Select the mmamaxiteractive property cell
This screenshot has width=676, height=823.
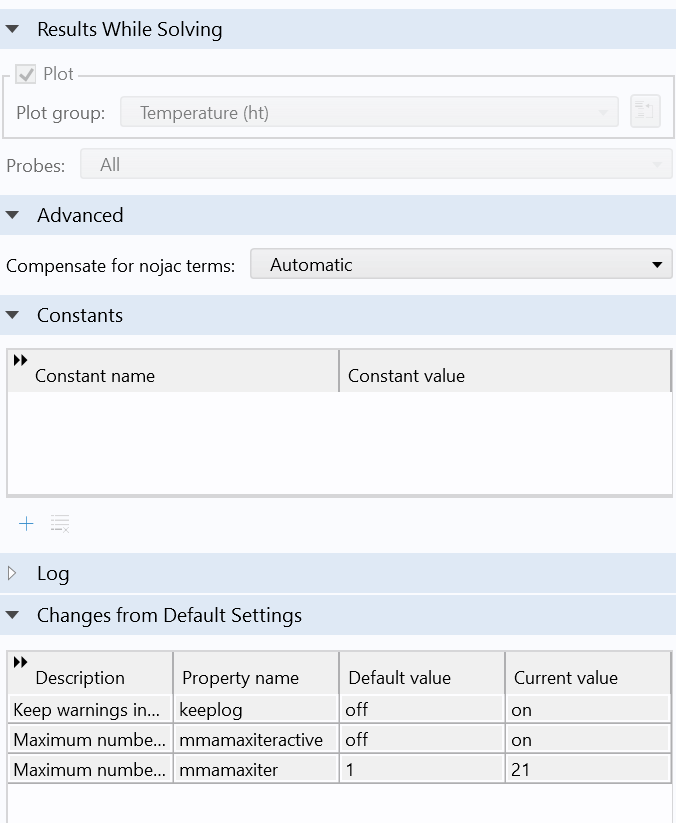coord(255,740)
